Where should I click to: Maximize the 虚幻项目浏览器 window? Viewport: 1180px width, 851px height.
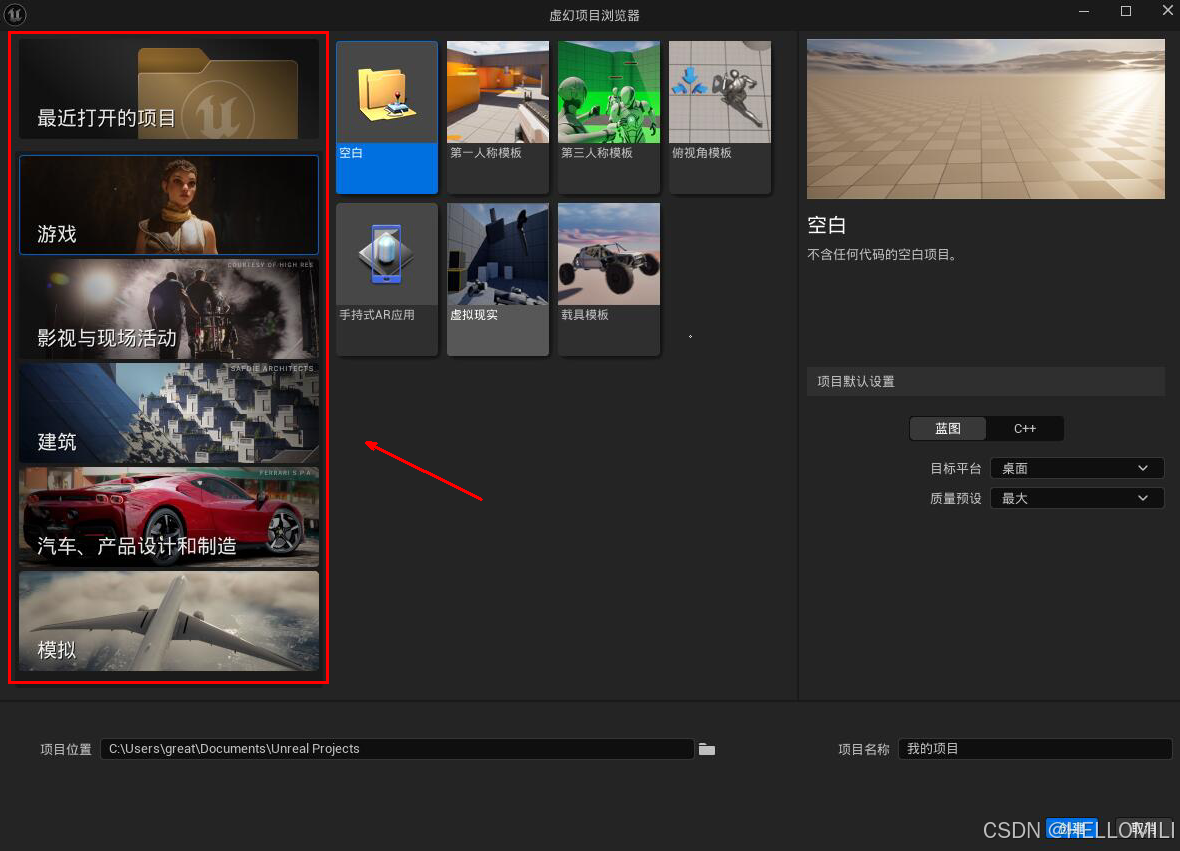tap(1126, 11)
